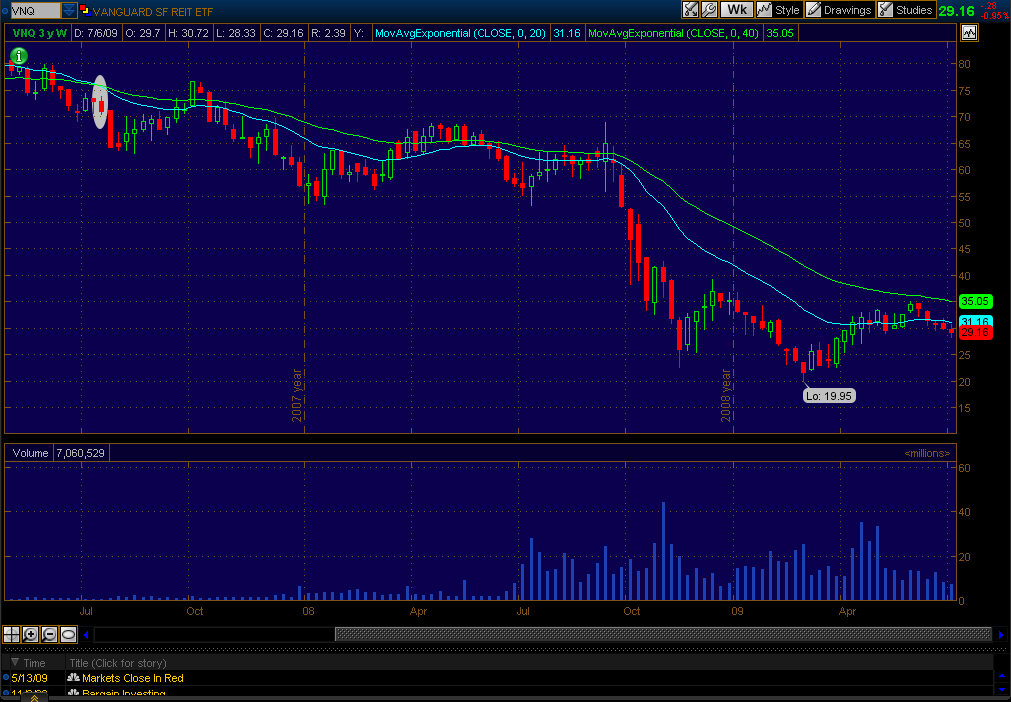Click the VNQ symbol input field
The height and width of the screenshot is (702, 1011).
pyautogui.click(x=30, y=10)
